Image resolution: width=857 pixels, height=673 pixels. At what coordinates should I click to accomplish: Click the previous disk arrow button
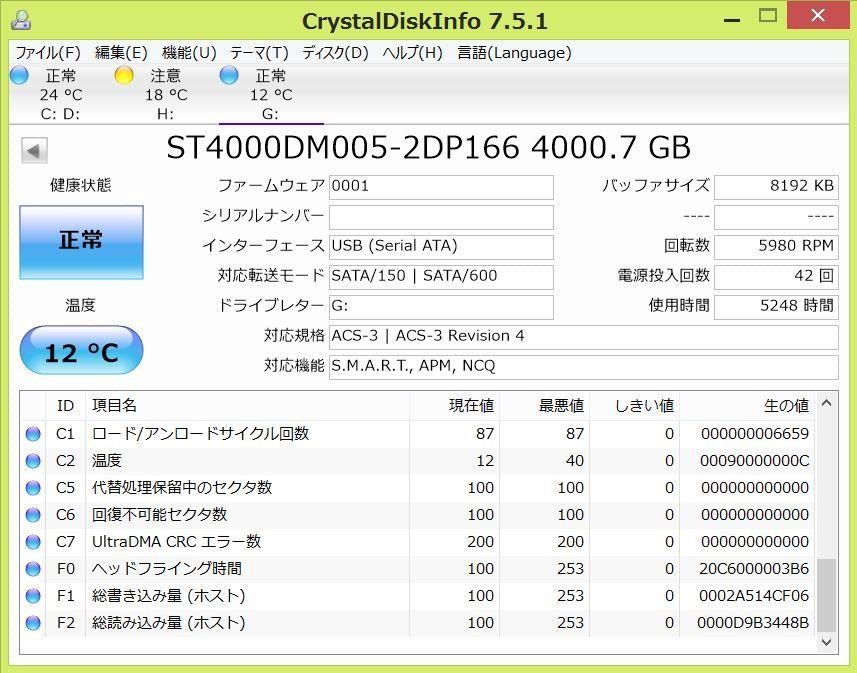point(34,151)
